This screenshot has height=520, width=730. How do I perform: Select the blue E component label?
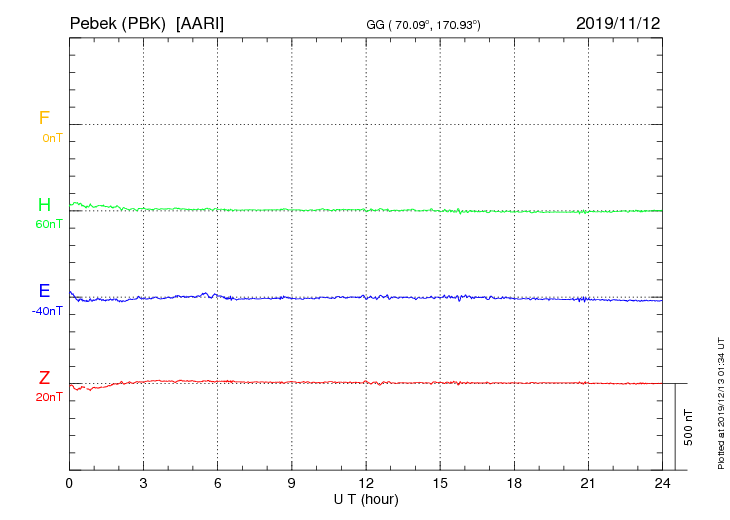(44, 291)
